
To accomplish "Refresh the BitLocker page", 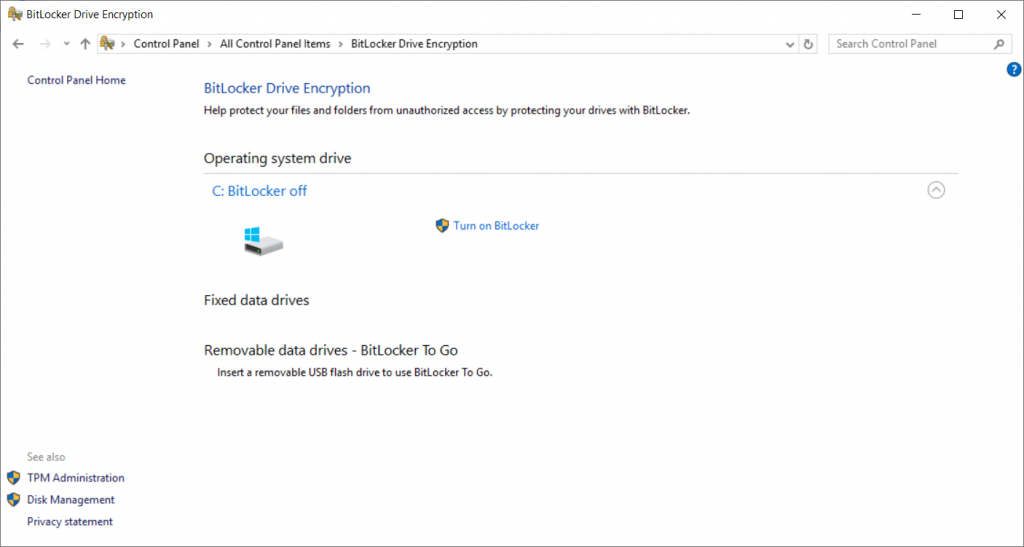I will 808,44.
